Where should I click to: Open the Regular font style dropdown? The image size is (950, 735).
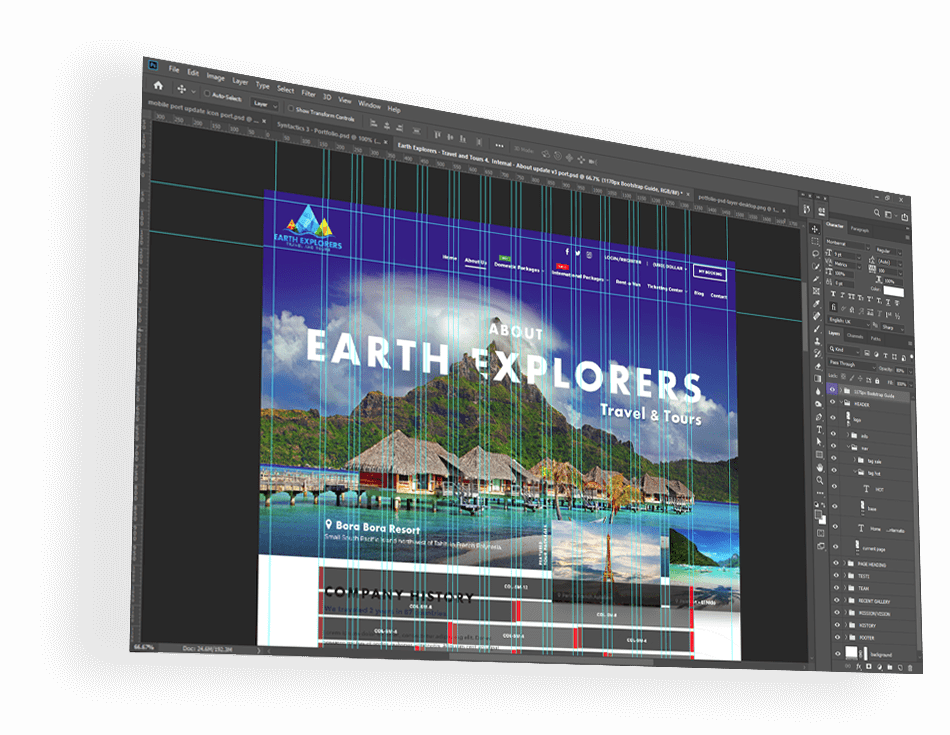pos(889,251)
